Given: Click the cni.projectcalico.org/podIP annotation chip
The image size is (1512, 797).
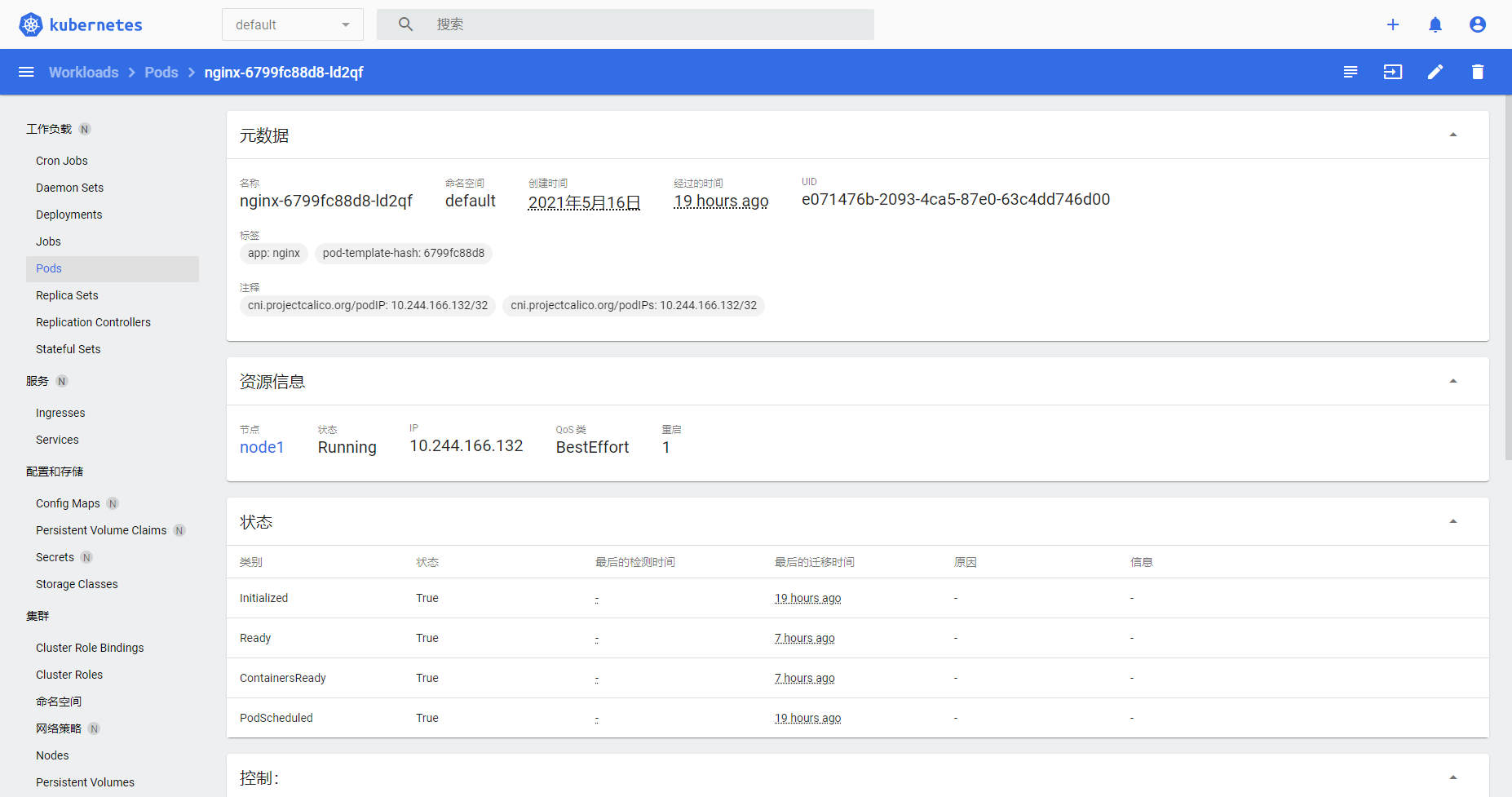Looking at the screenshot, I should pyautogui.click(x=368, y=305).
